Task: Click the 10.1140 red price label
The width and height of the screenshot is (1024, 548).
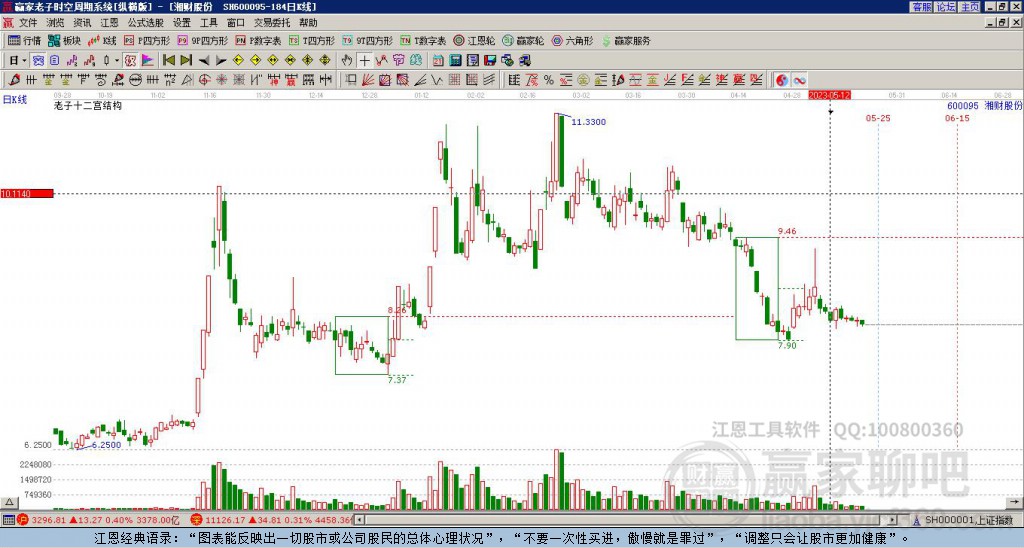Action: coord(27,193)
